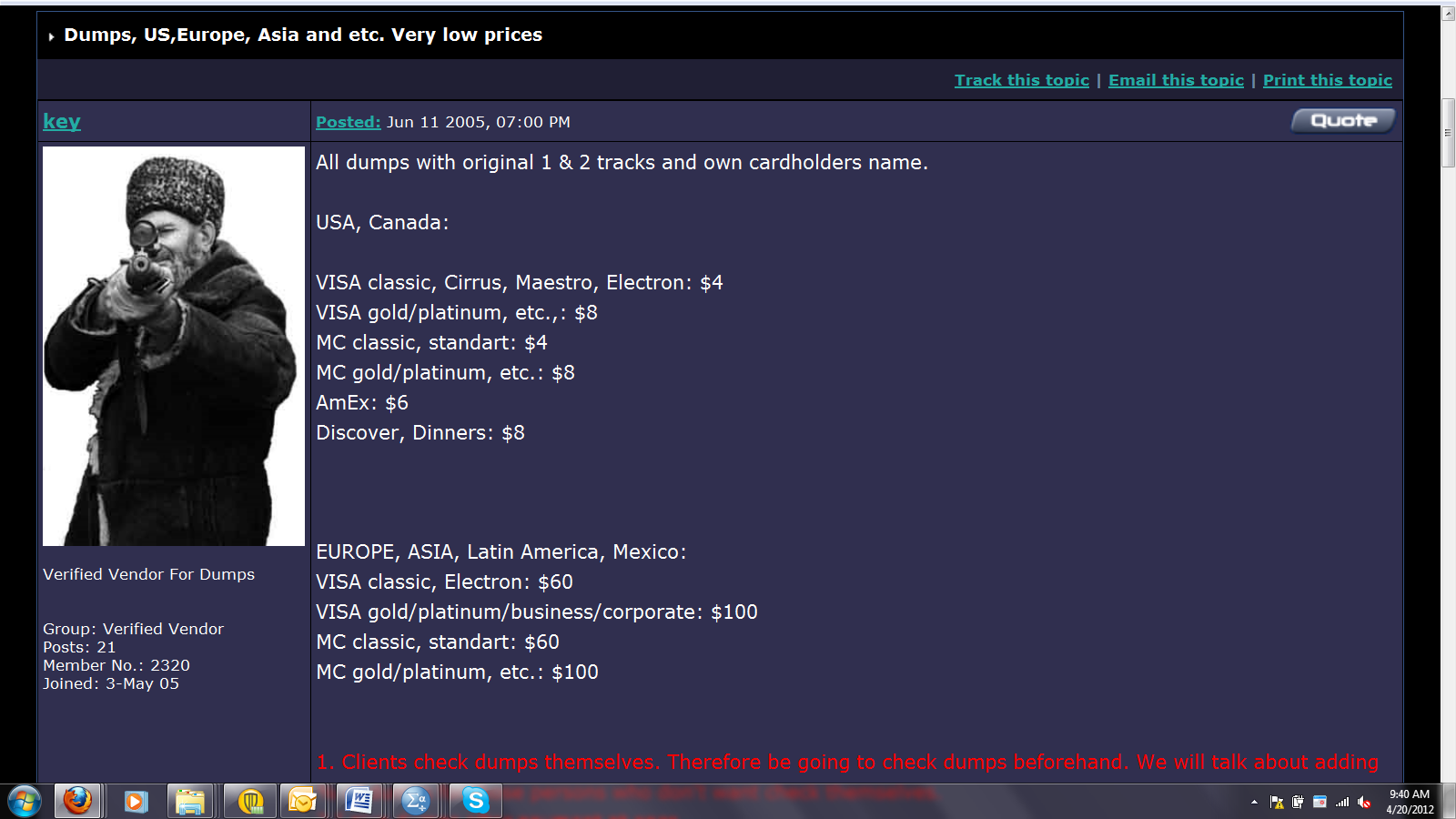
Task: Open the sigma math app in taskbar
Action: tap(416, 801)
